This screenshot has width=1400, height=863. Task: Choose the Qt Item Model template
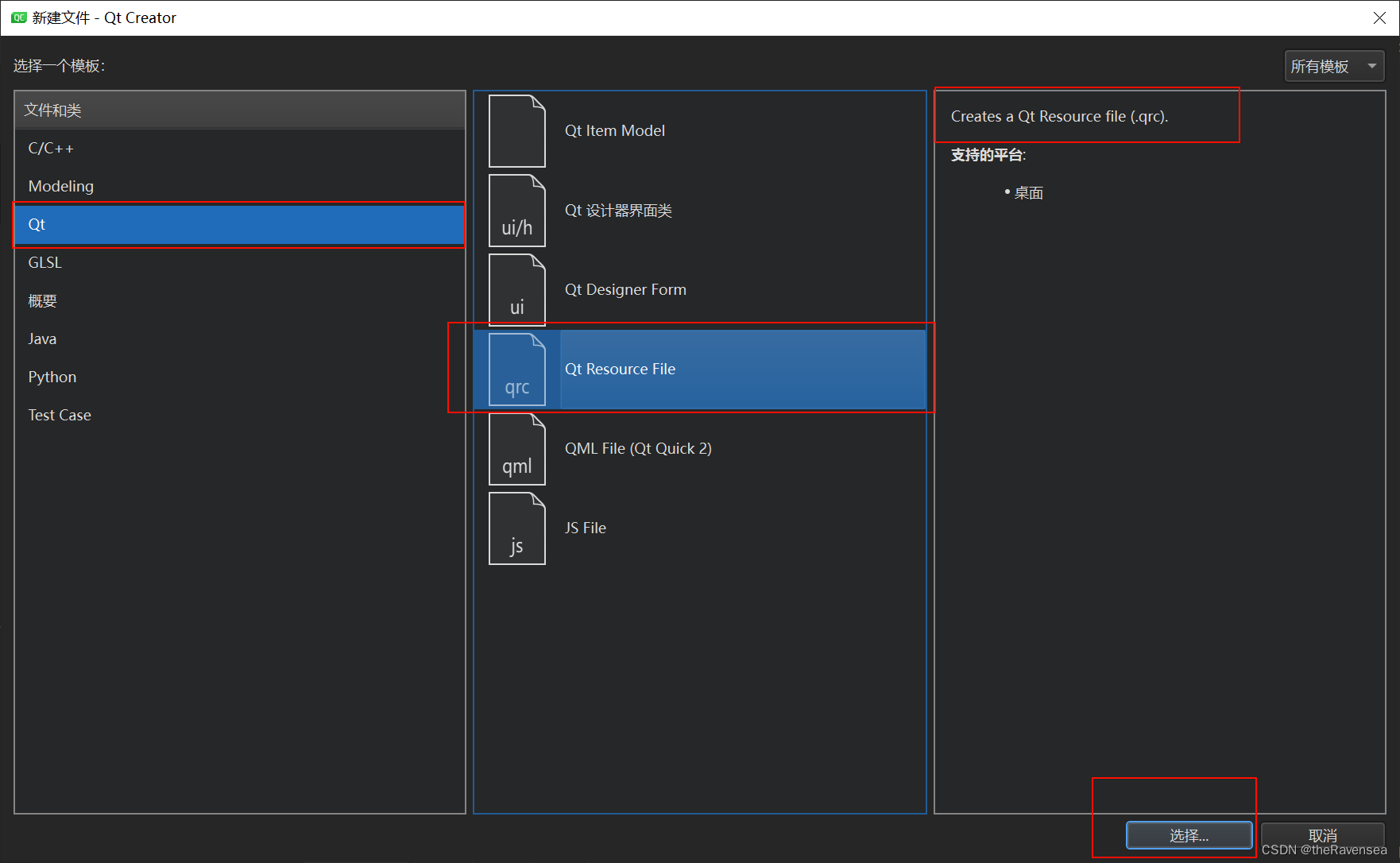[700, 131]
